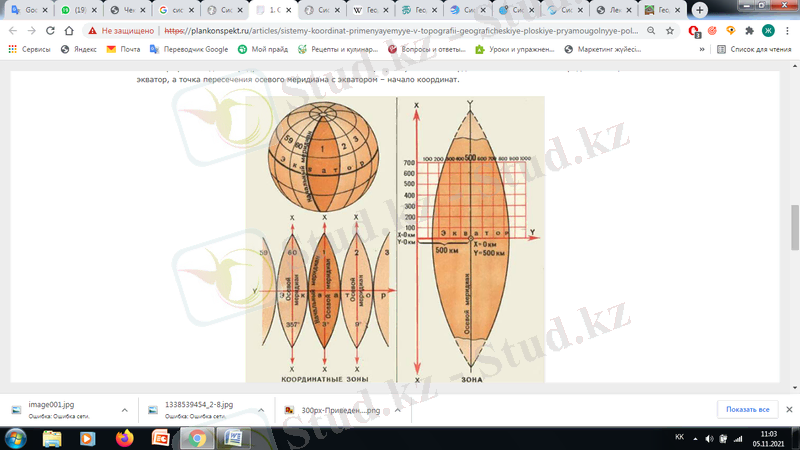Open a new tab with plus button
The height and width of the screenshot is (450, 800).
coord(699,9)
